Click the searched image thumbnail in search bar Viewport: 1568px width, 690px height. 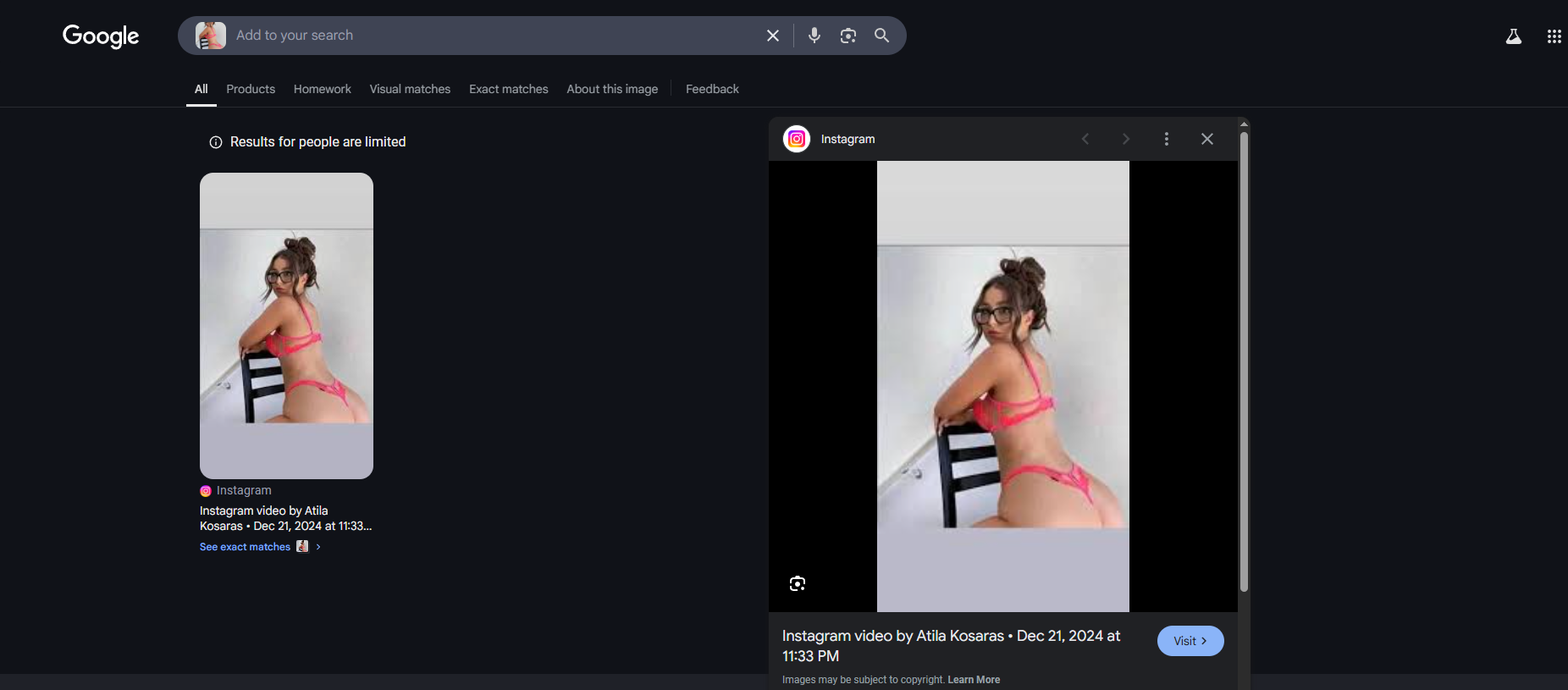pos(211,36)
